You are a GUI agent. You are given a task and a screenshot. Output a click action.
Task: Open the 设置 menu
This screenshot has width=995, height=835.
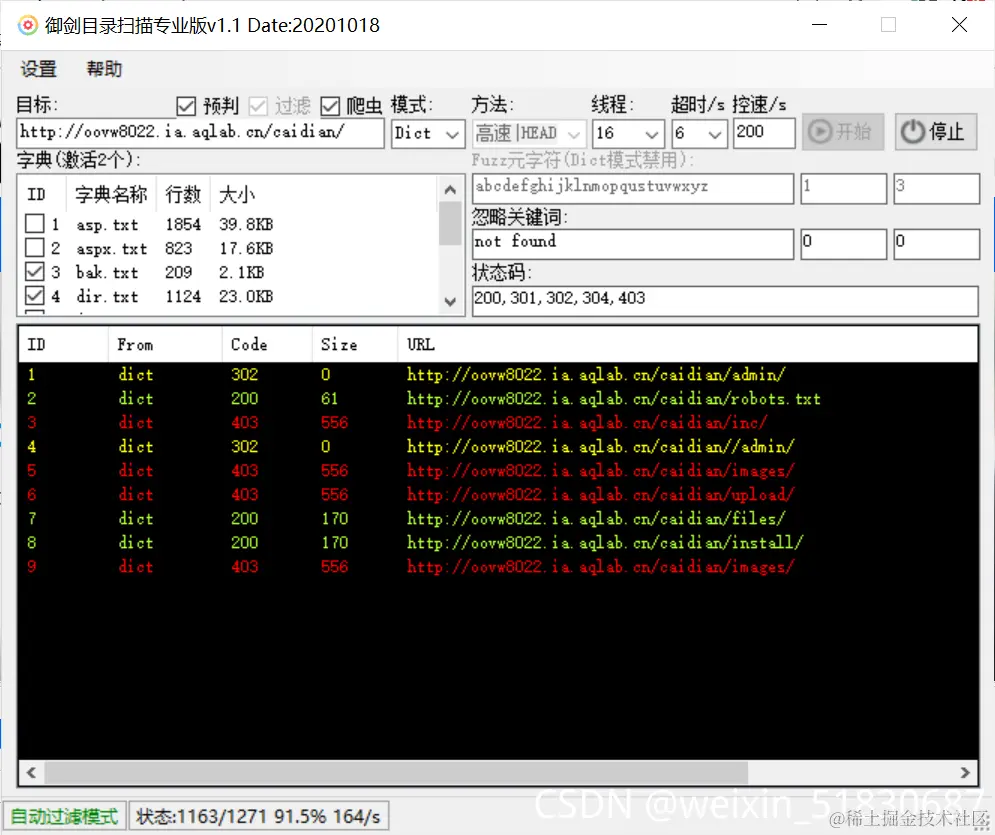[38, 69]
